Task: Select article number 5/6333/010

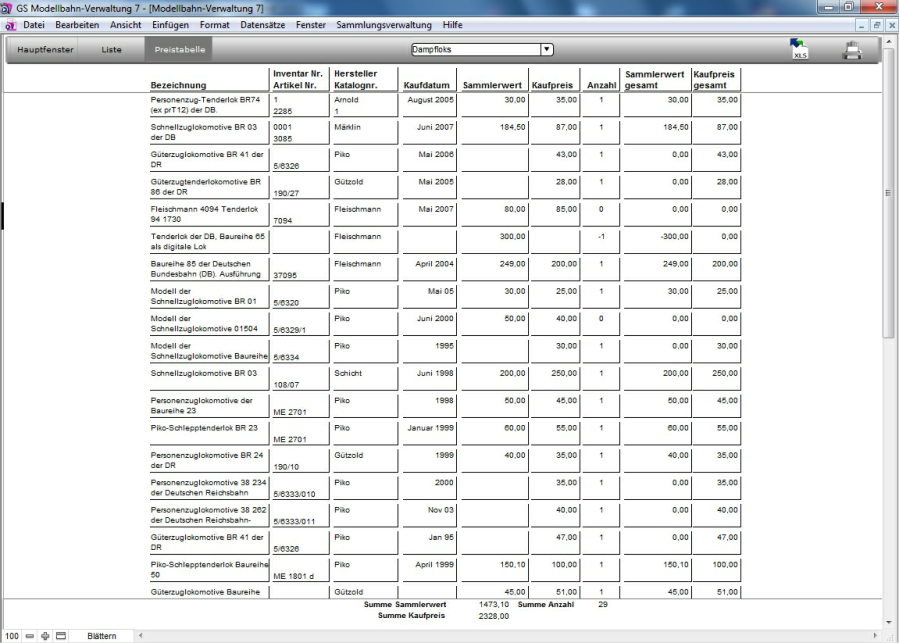Action: tap(294, 494)
